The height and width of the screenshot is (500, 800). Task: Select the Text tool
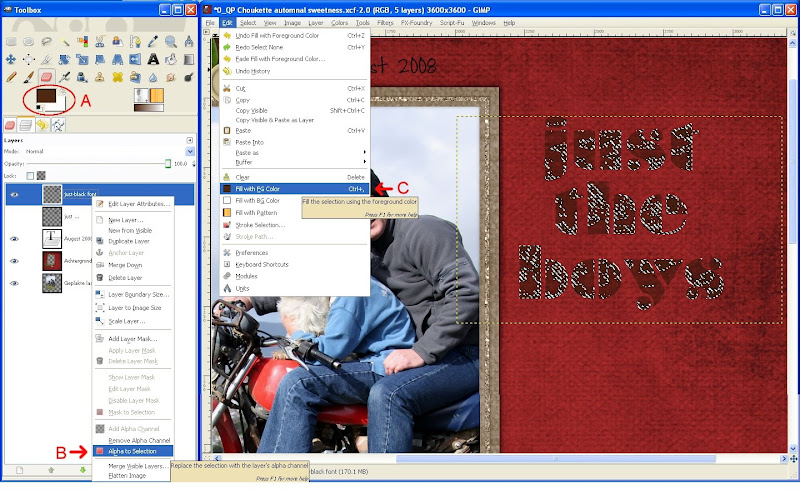153,59
